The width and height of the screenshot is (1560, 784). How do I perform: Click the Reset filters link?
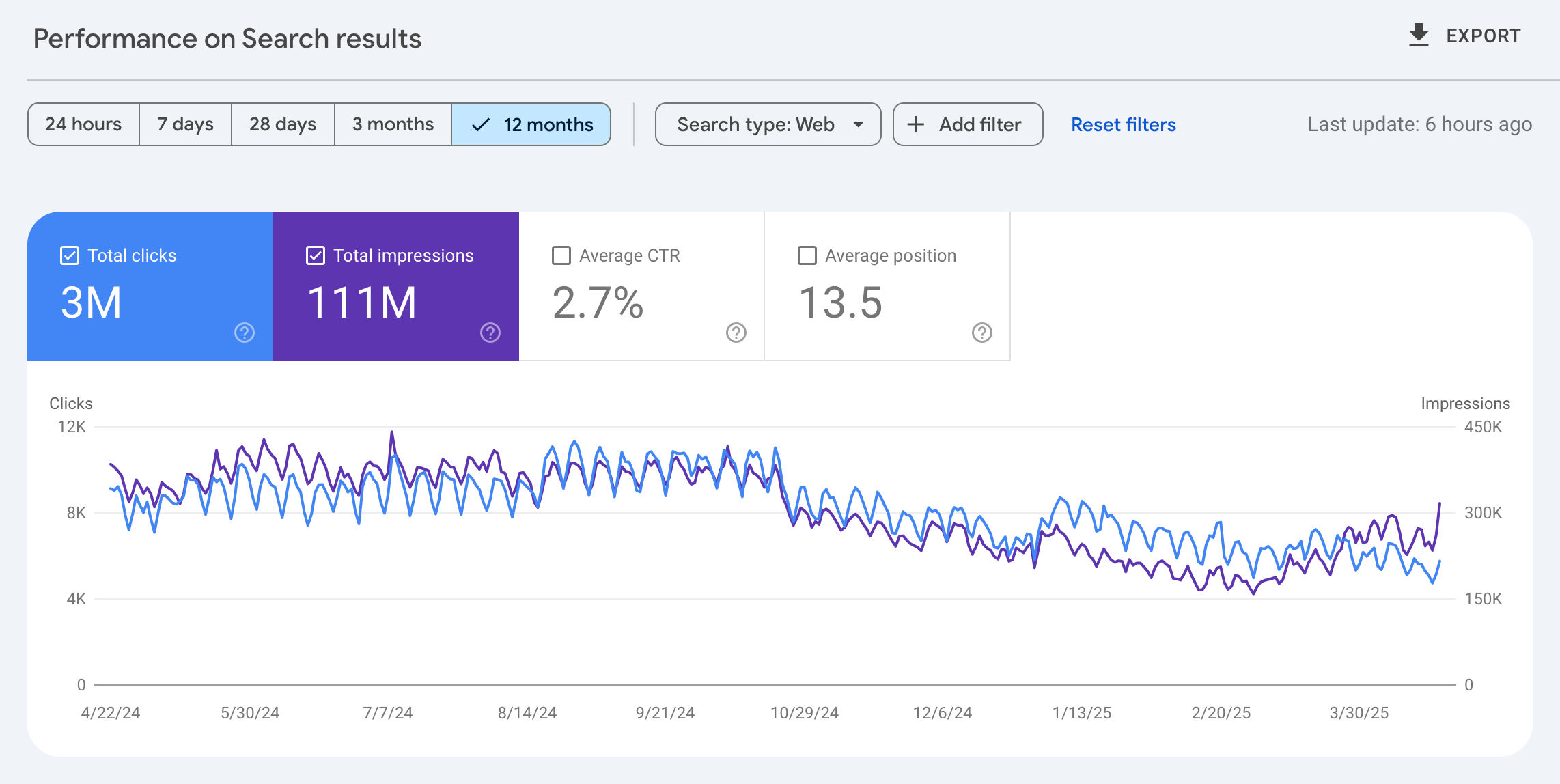pos(1123,124)
